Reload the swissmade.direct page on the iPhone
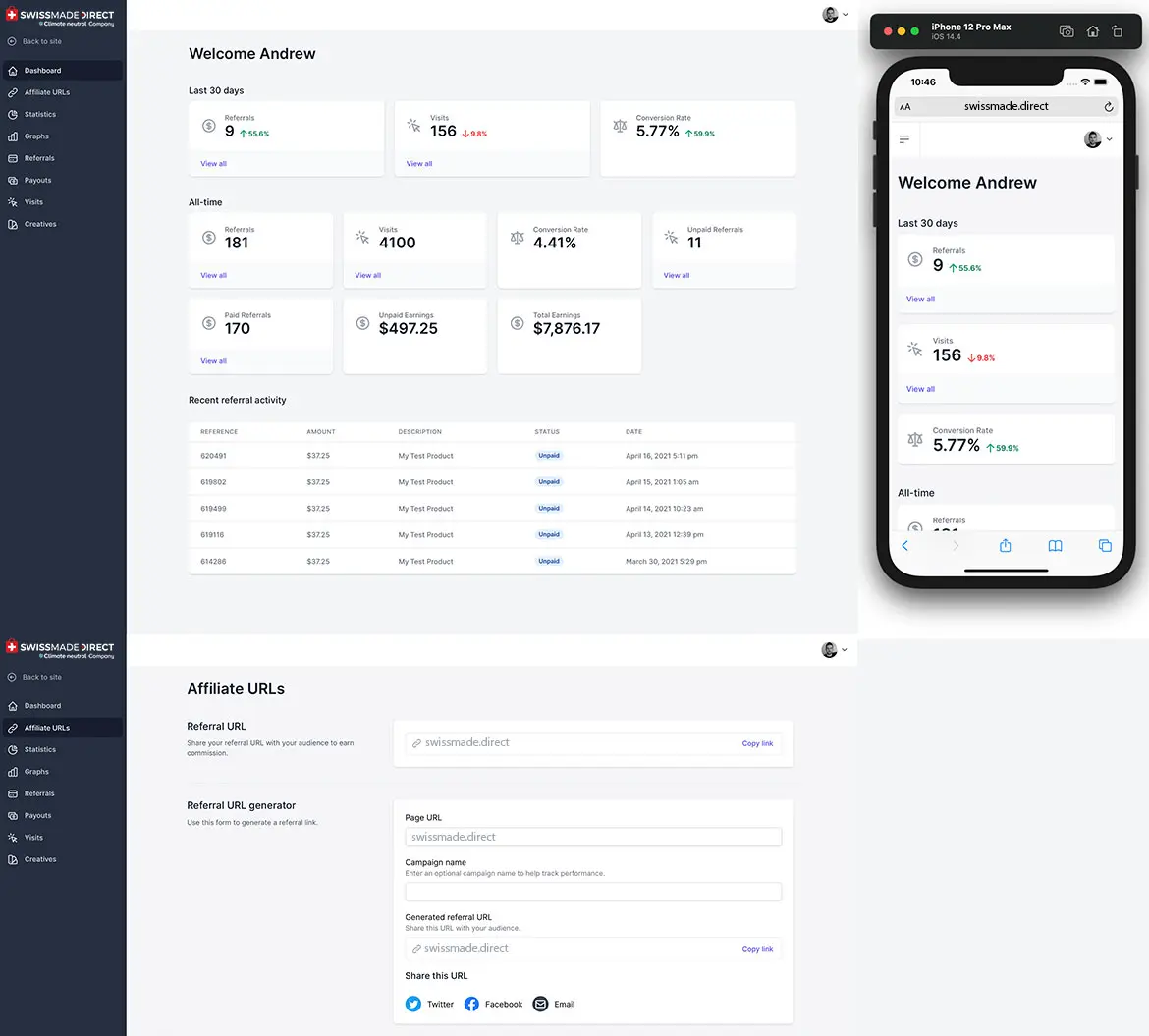Viewport: 1149px width, 1036px height. [x=1108, y=106]
